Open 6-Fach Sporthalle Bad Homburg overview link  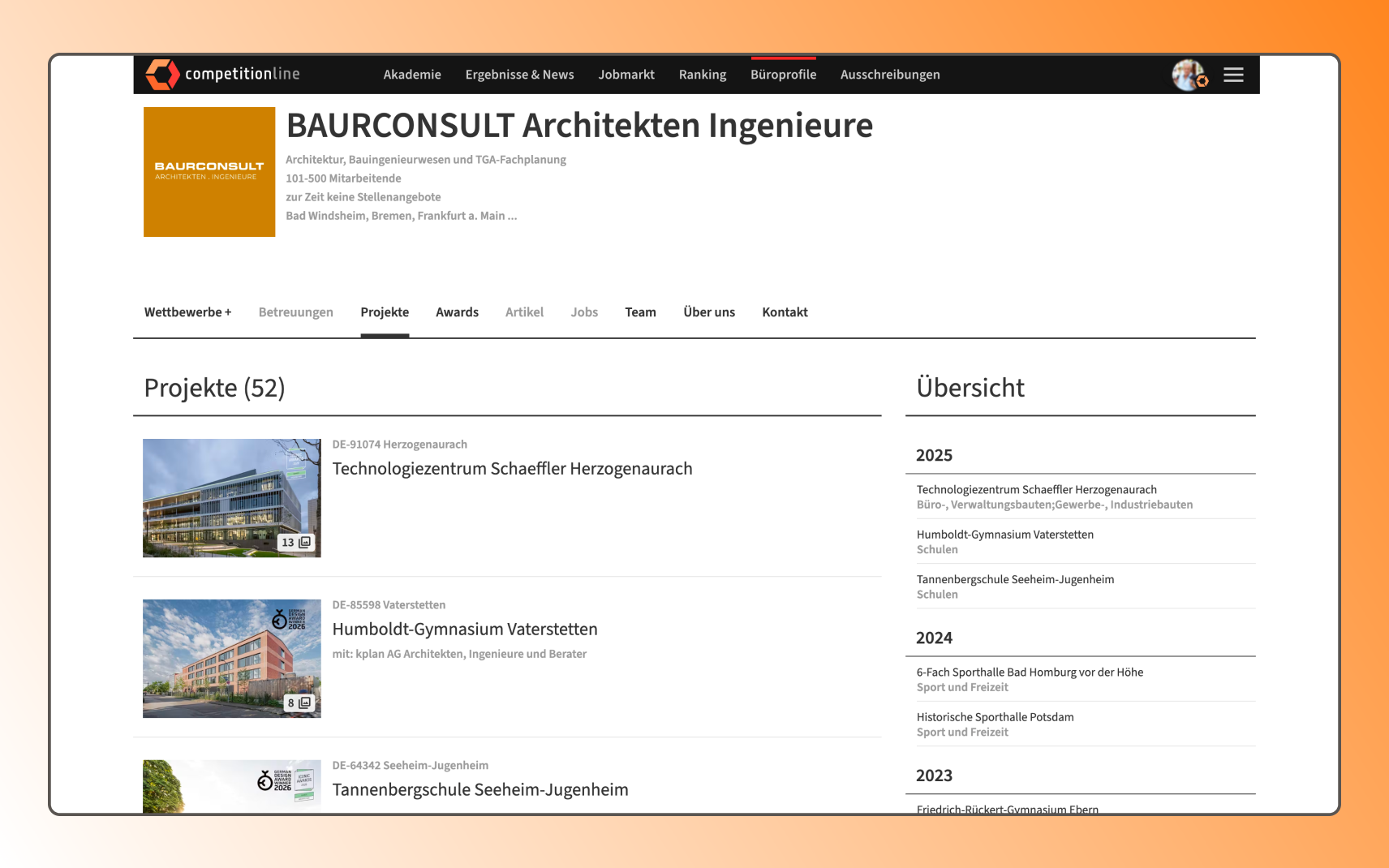[x=1030, y=672]
